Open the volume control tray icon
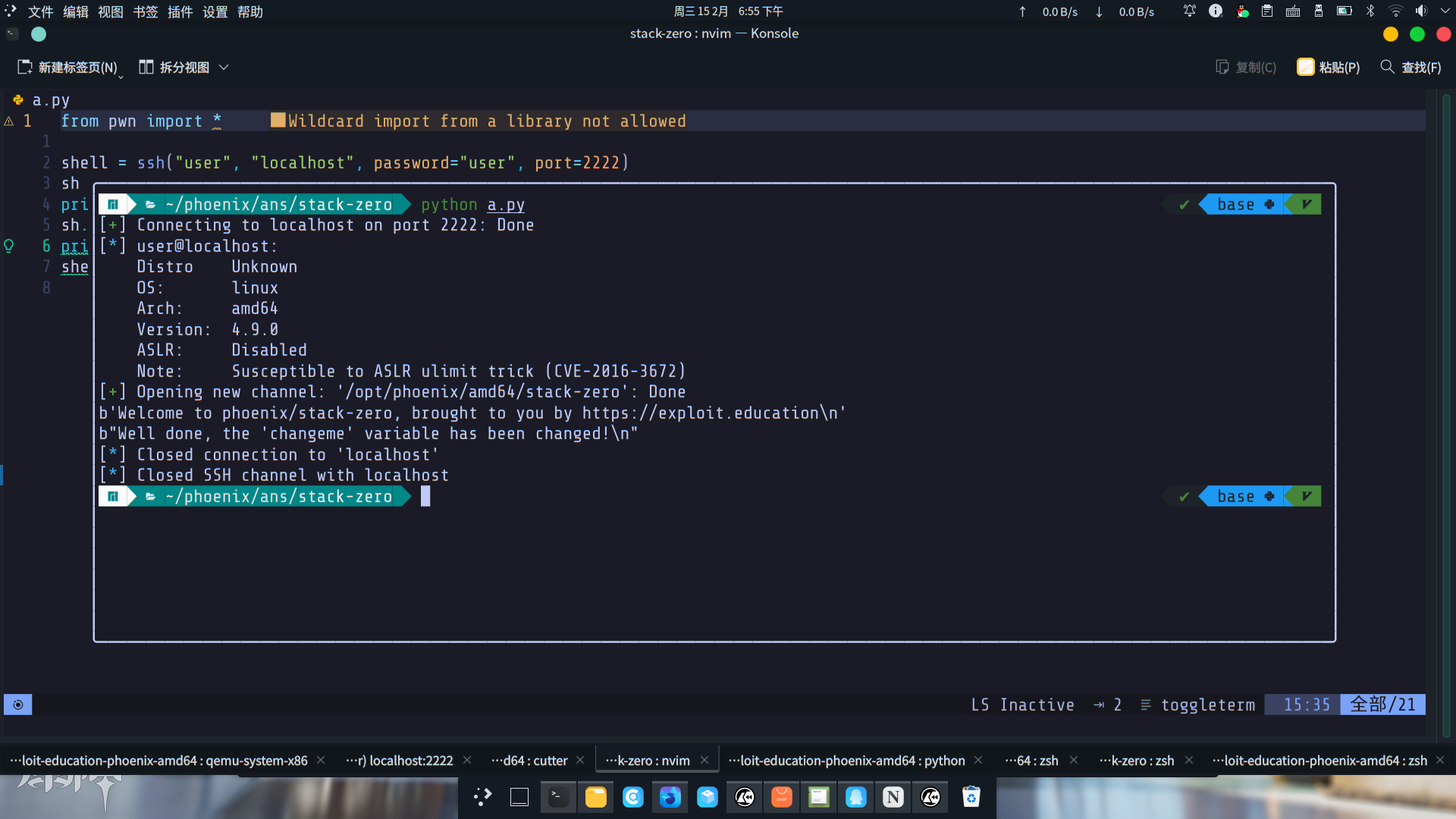The width and height of the screenshot is (1456, 819). click(x=1421, y=11)
